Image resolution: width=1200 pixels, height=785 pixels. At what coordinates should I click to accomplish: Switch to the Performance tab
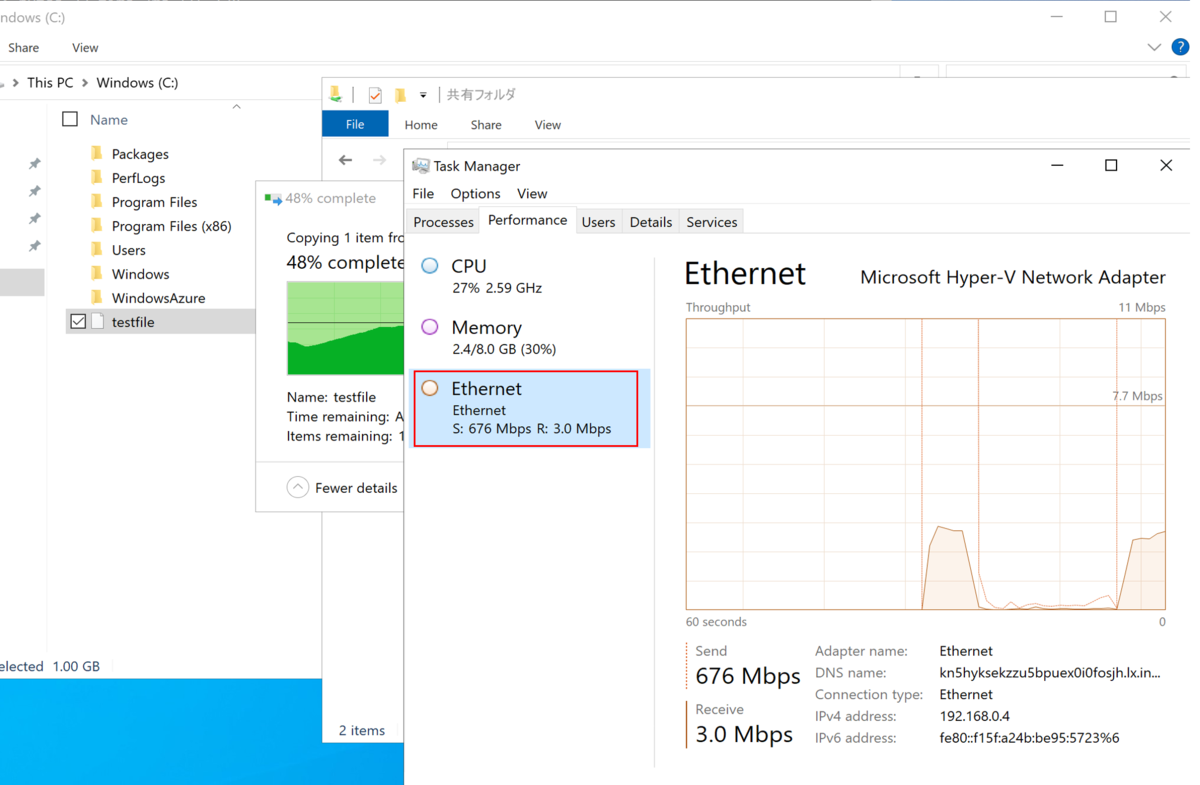pyautogui.click(x=527, y=220)
